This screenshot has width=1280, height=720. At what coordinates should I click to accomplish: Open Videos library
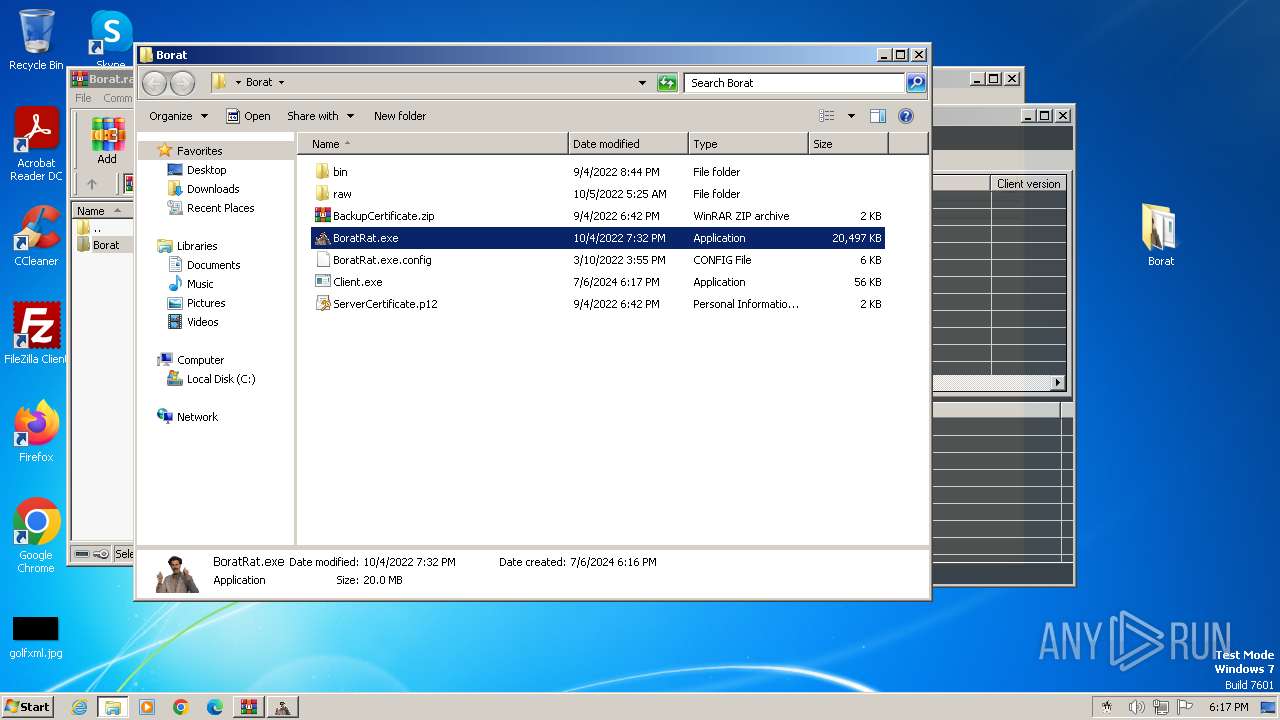tap(202, 322)
